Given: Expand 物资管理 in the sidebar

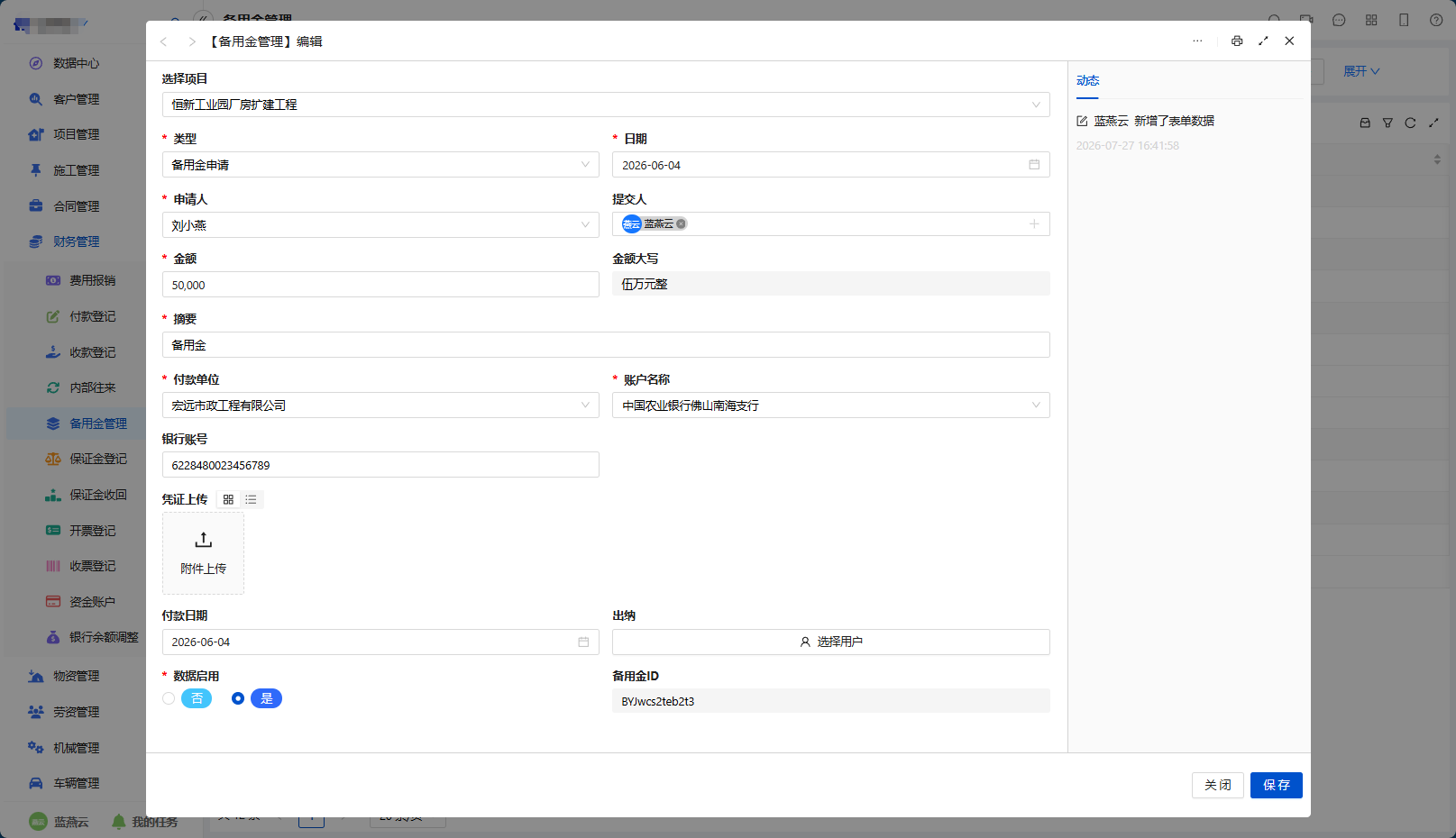Looking at the screenshot, I should tap(76, 676).
